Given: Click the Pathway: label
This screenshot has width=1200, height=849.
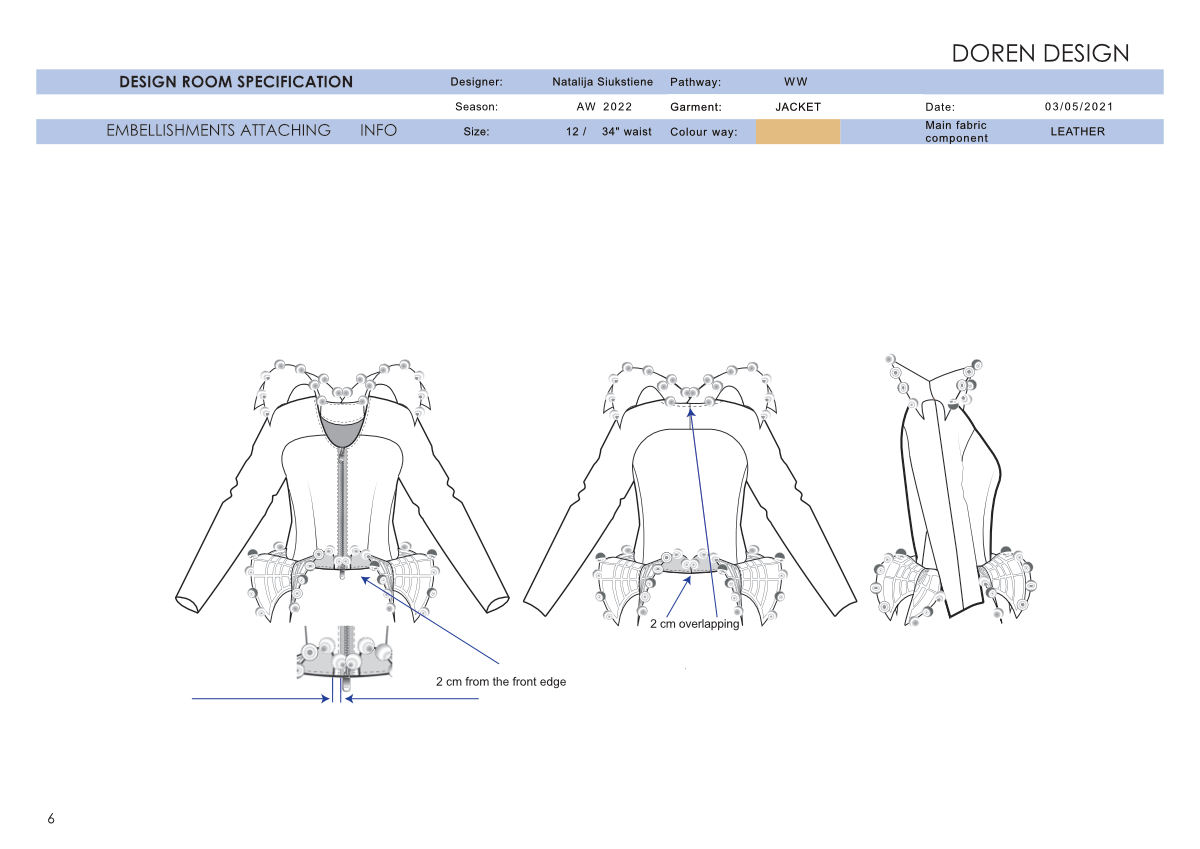Looking at the screenshot, I should 695,82.
